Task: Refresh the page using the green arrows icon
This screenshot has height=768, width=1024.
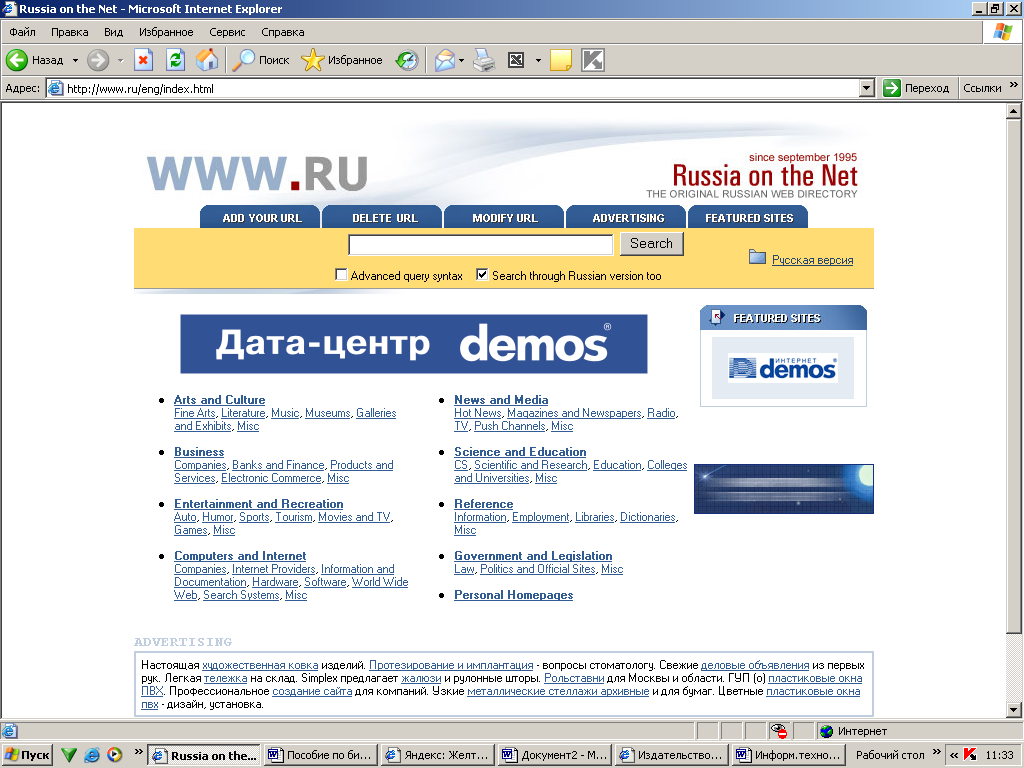Action: 175,60
